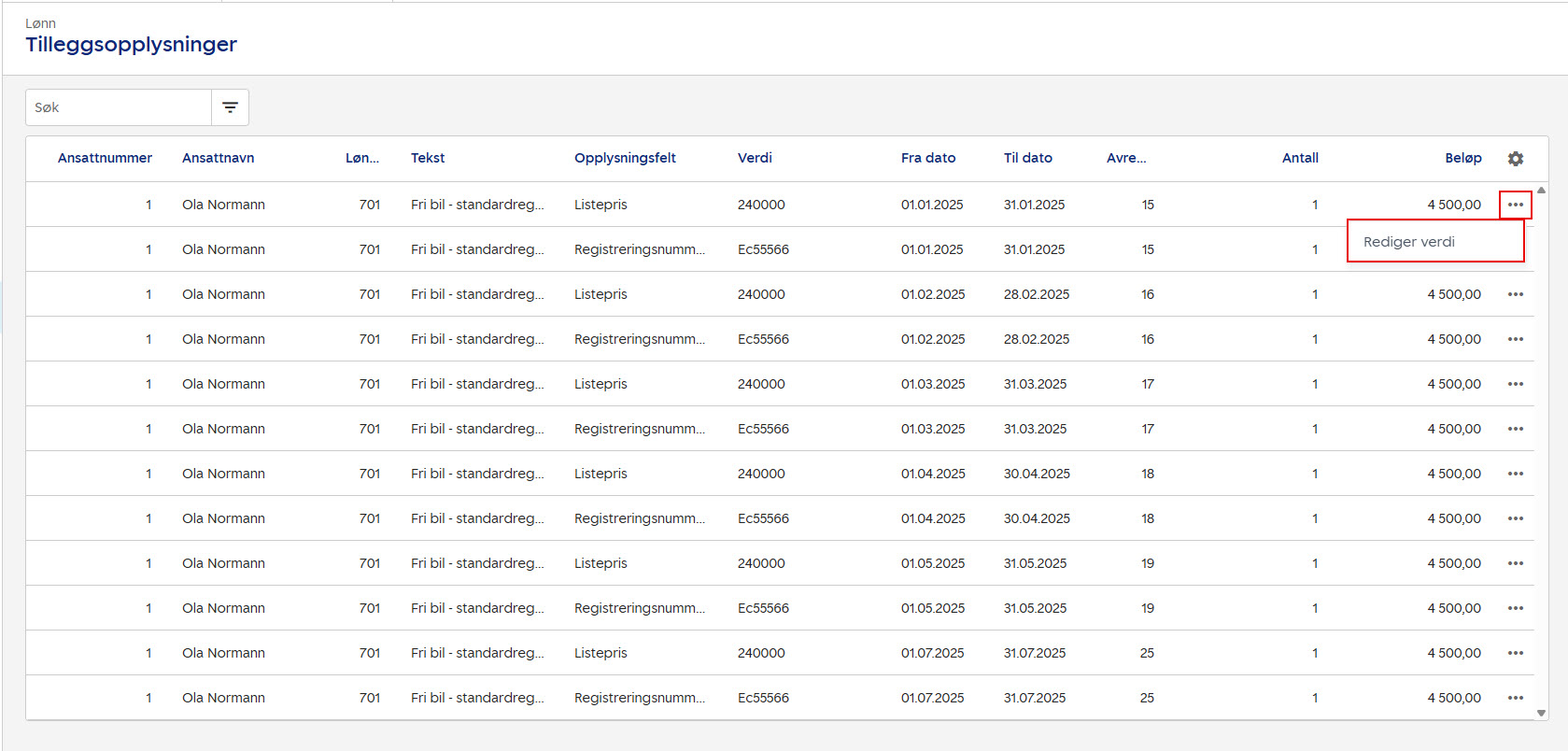
Task: Close the highlighted three-dot menu on the first row
Action: pyautogui.click(x=1515, y=205)
